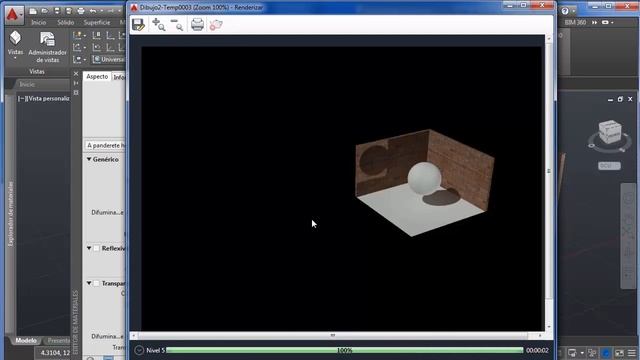Click customization menu icon in status bar
640x360 pixels.
pos(632,353)
